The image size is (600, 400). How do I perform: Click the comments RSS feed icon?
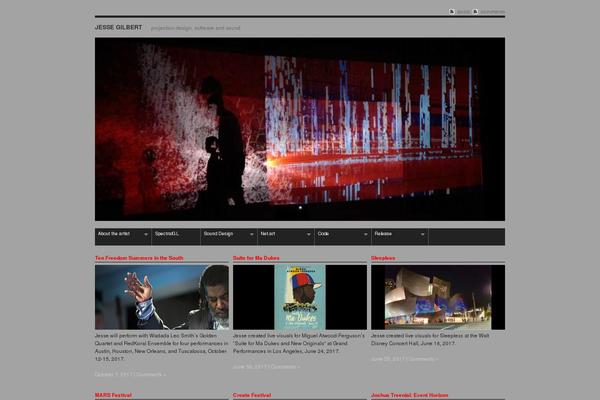[x=475, y=11]
